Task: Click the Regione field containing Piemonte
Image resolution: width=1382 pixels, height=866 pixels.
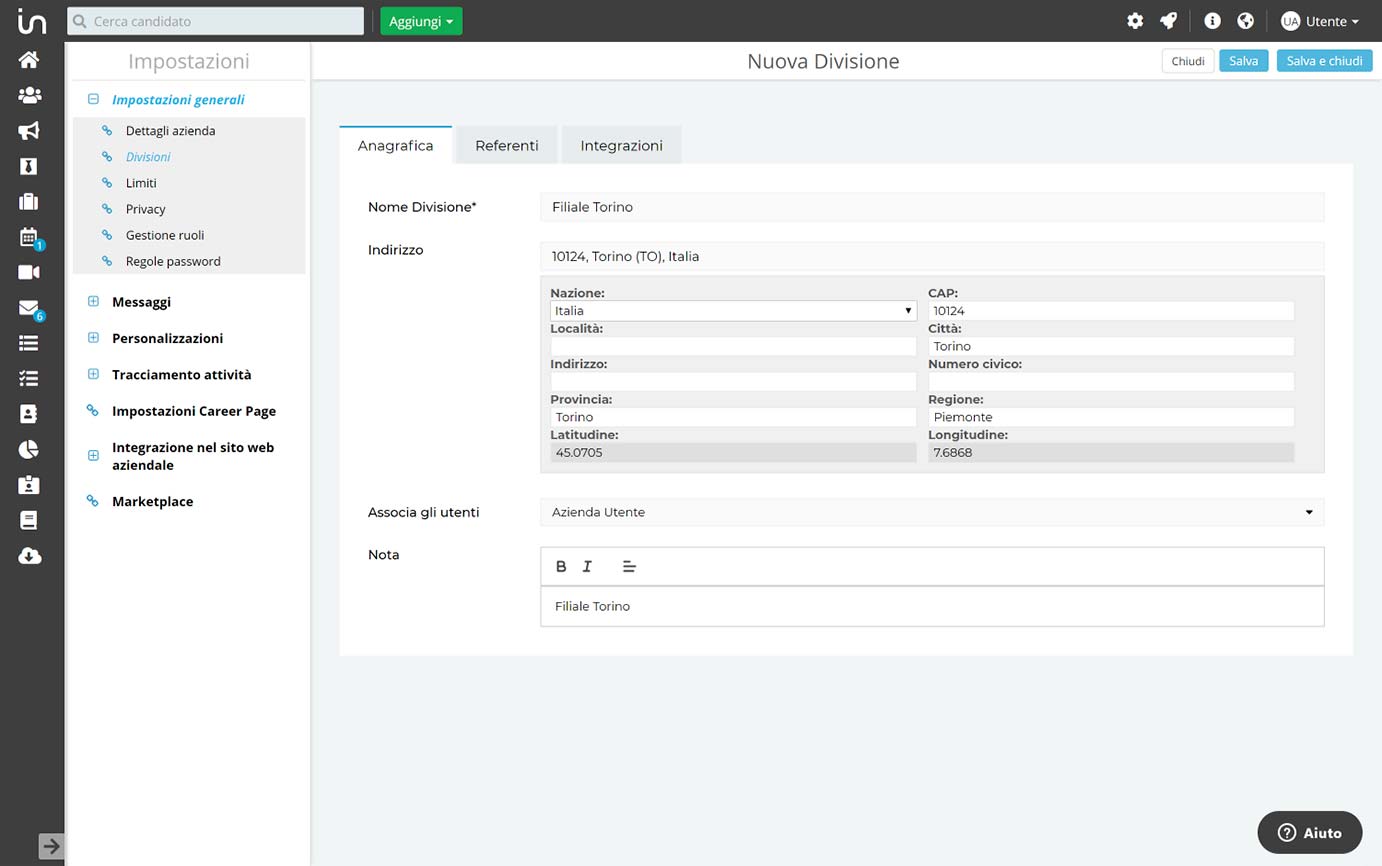Action: click(1111, 417)
